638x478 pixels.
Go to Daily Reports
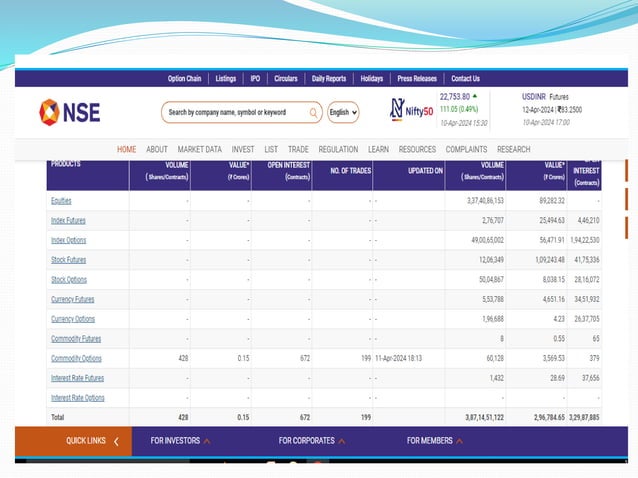click(328, 78)
